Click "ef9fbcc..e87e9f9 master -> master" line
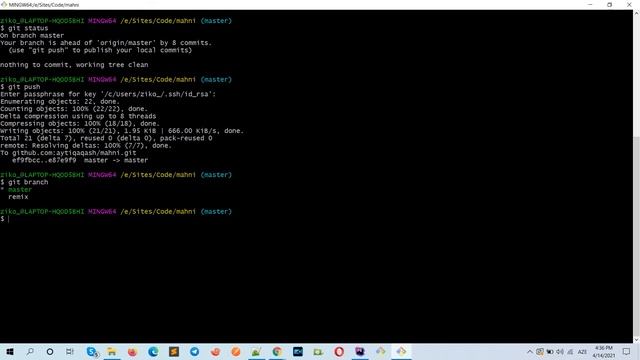The width and height of the screenshot is (640, 360). (80, 160)
